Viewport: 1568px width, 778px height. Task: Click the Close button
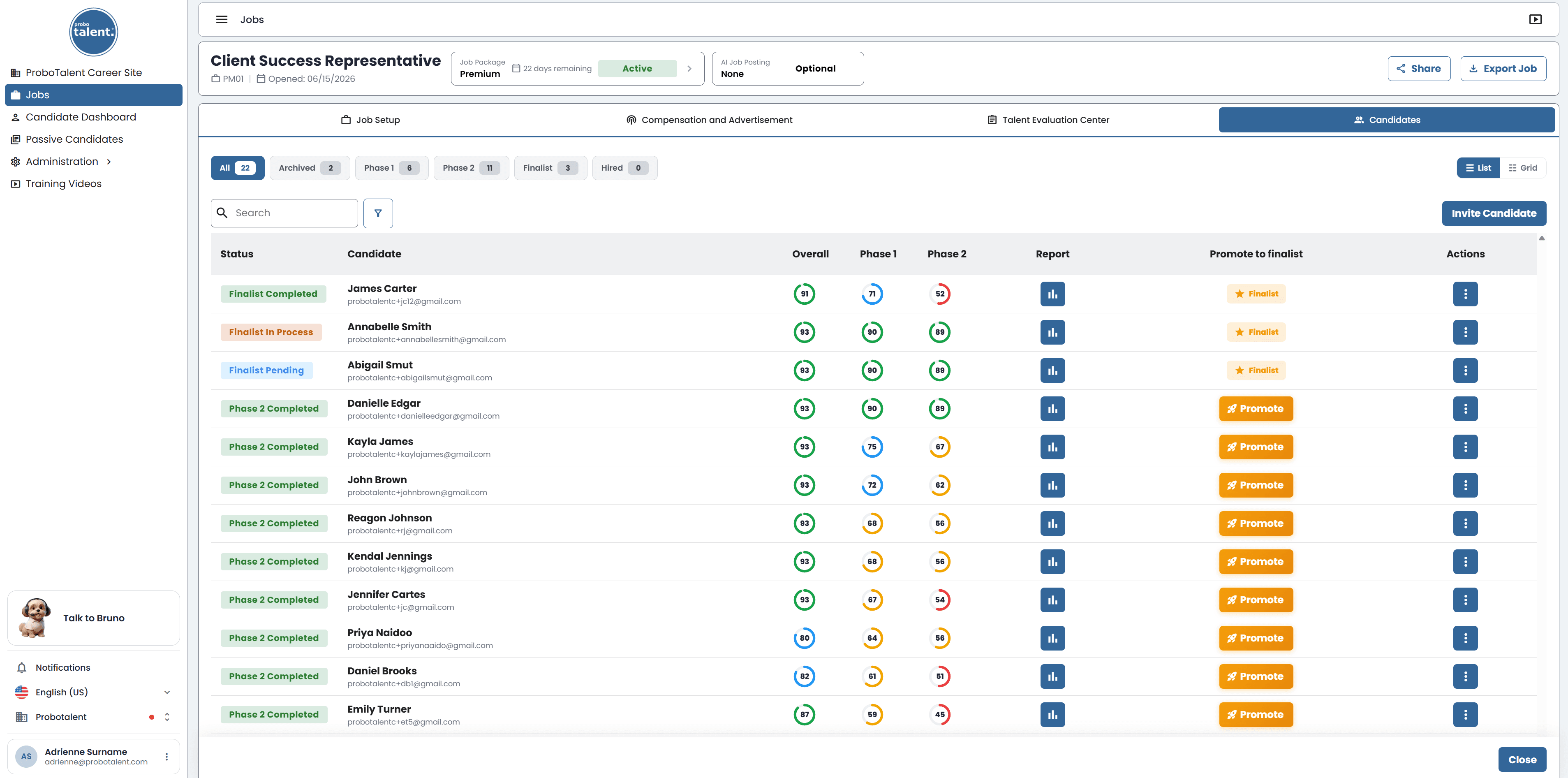(x=1522, y=760)
